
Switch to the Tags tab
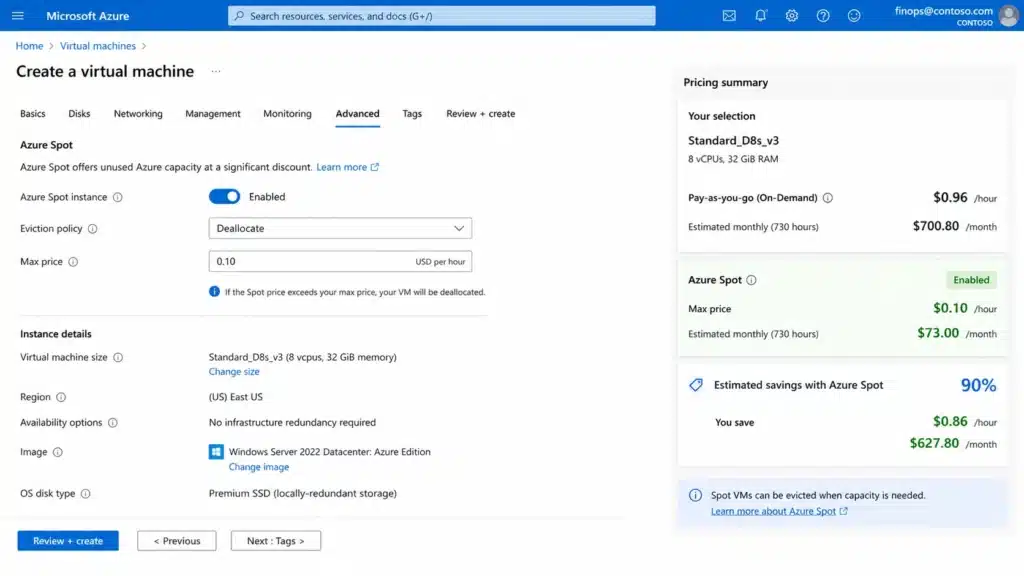412,114
